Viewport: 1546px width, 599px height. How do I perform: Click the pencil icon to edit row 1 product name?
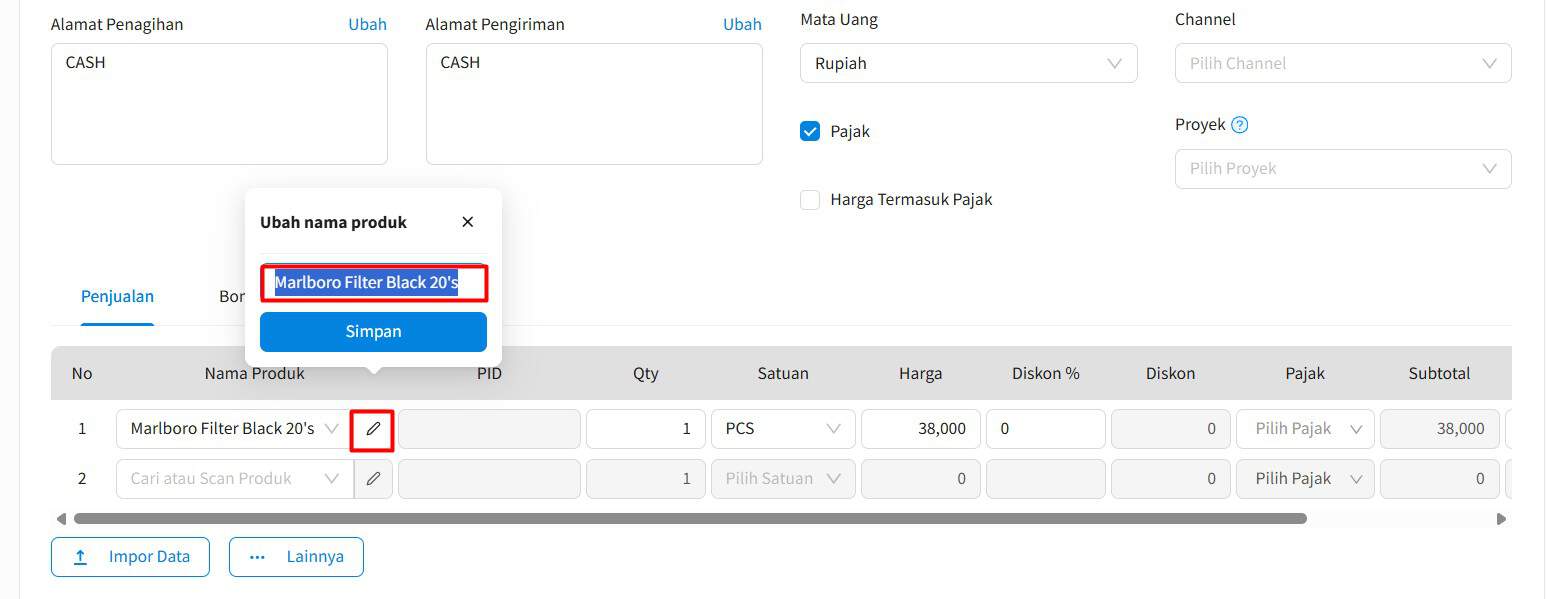(x=372, y=428)
